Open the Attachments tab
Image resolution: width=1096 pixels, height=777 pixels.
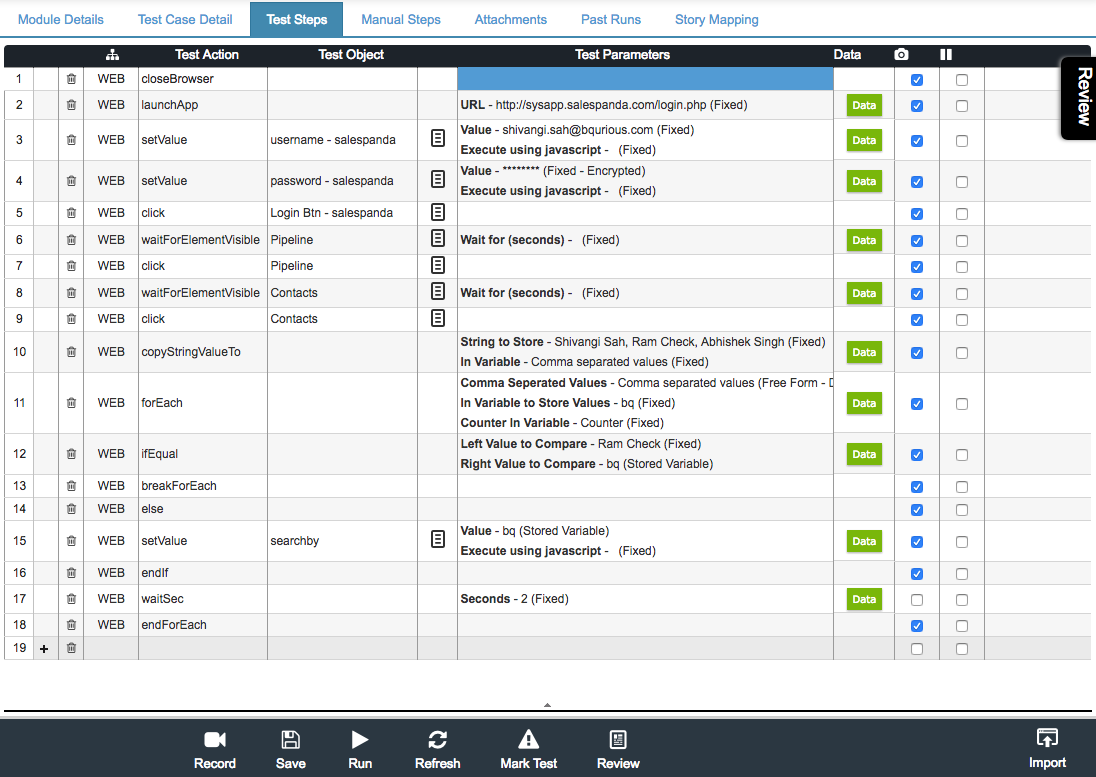[511, 20]
